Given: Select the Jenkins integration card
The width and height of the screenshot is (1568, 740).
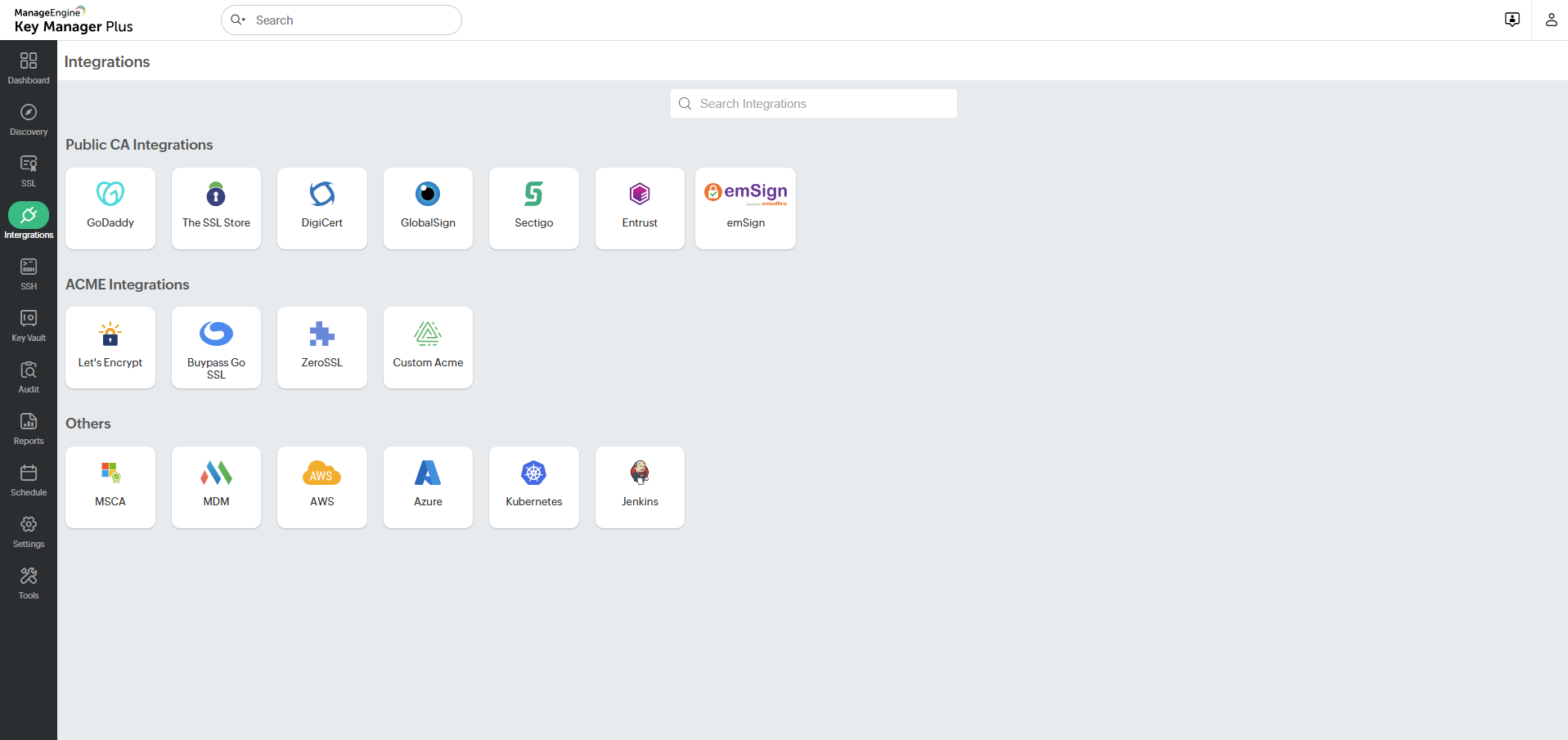Looking at the screenshot, I should tap(640, 487).
